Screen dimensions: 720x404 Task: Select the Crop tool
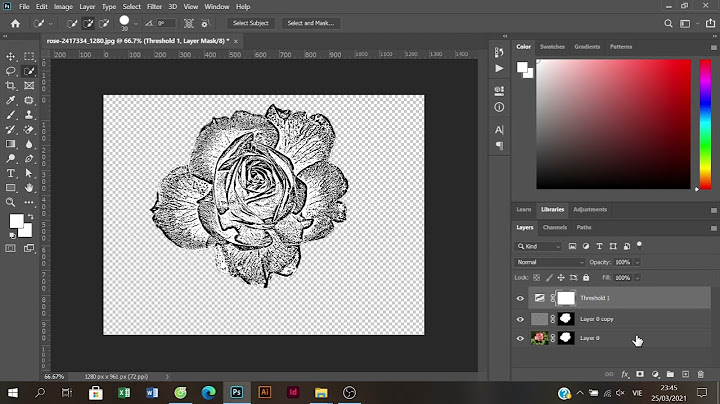(x=10, y=86)
